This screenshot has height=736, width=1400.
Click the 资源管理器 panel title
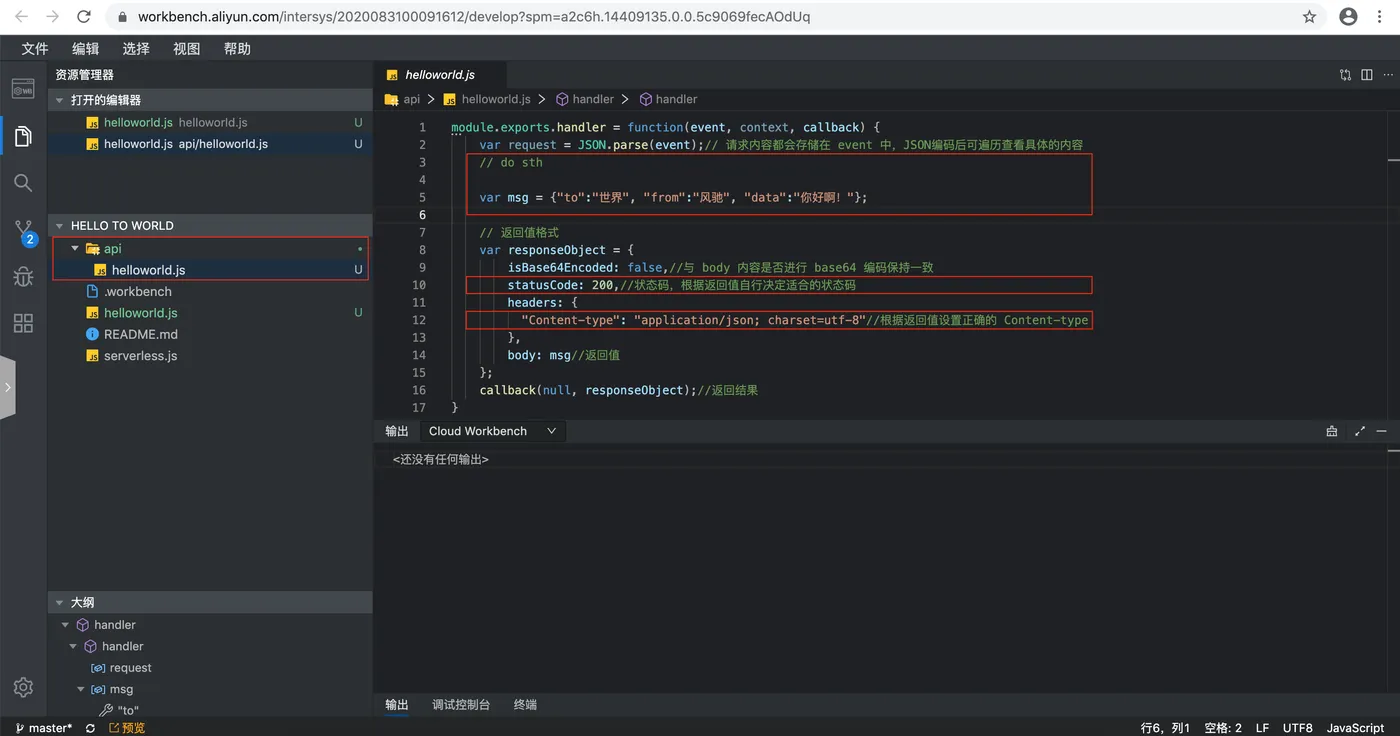point(85,75)
